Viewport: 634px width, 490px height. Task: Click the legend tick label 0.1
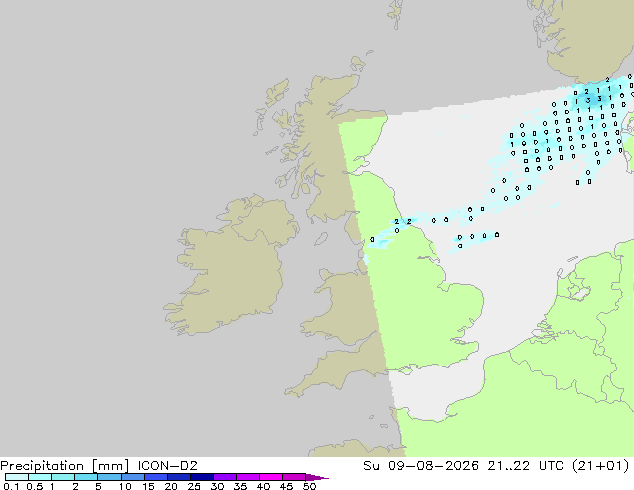11,486
